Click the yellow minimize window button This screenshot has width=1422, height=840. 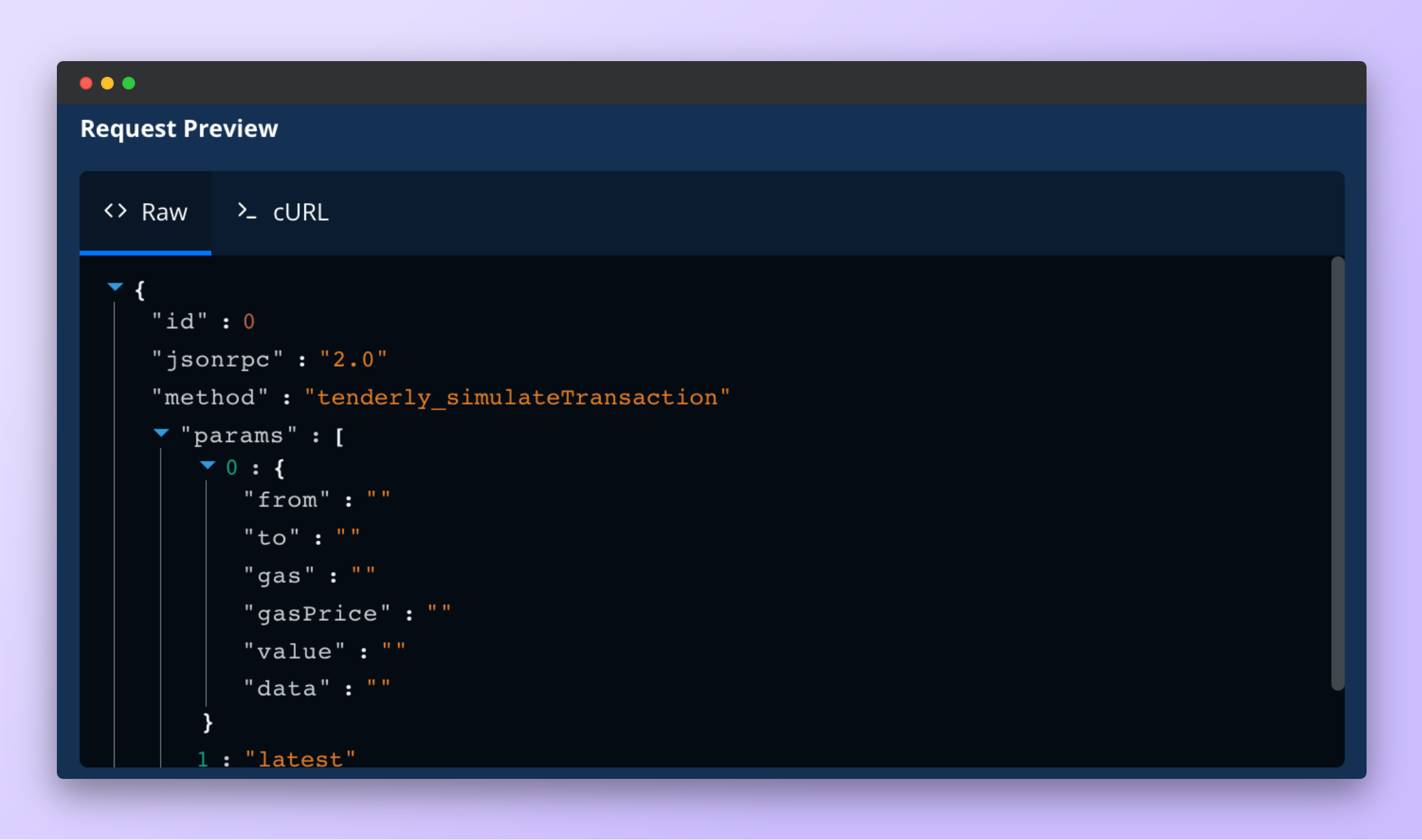(x=107, y=83)
